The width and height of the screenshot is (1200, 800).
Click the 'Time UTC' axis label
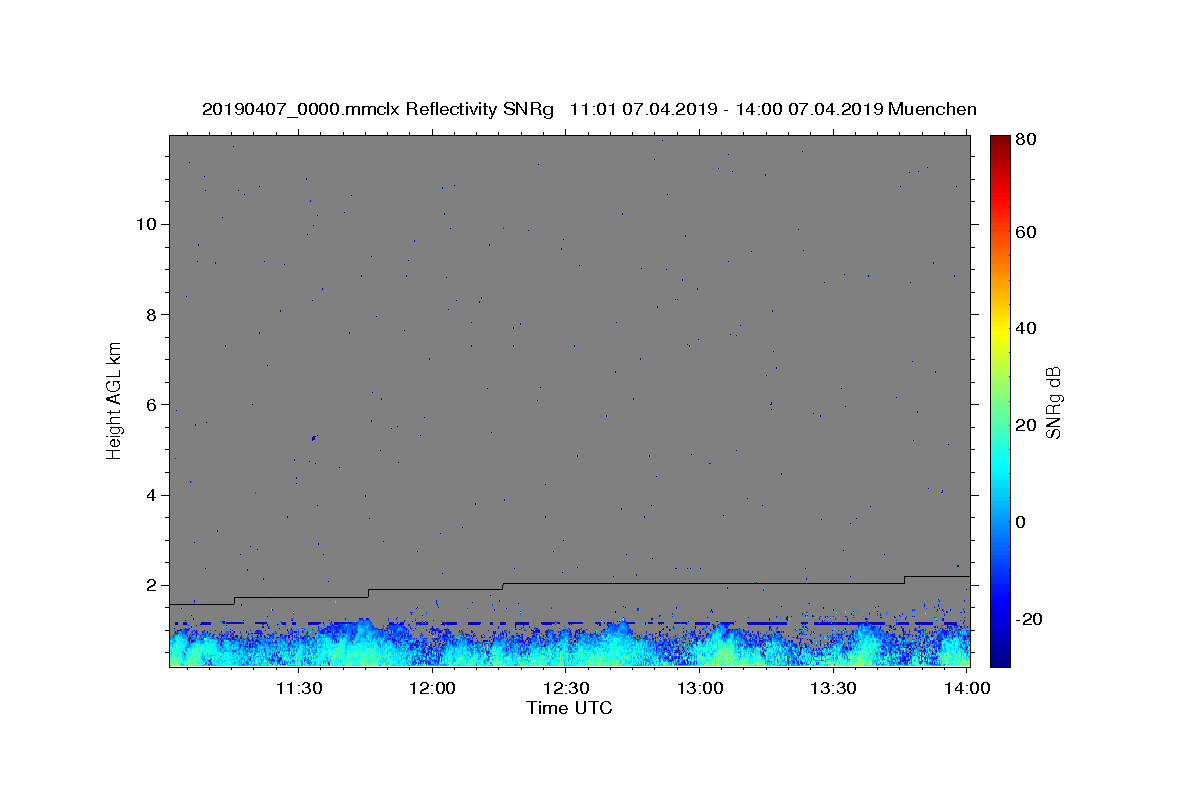coord(569,708)
